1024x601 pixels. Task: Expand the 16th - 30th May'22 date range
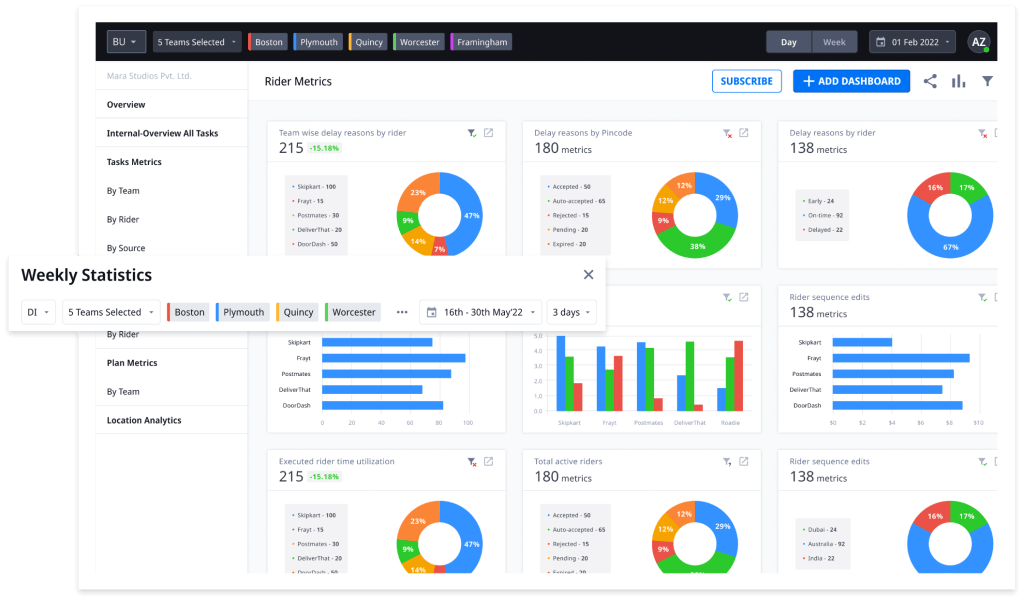[x=480, y=312]
